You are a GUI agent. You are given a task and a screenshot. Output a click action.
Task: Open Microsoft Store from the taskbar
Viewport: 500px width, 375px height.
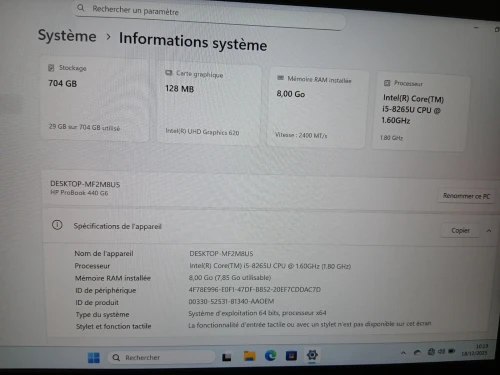pyautogui.click(x=291, y=356)
